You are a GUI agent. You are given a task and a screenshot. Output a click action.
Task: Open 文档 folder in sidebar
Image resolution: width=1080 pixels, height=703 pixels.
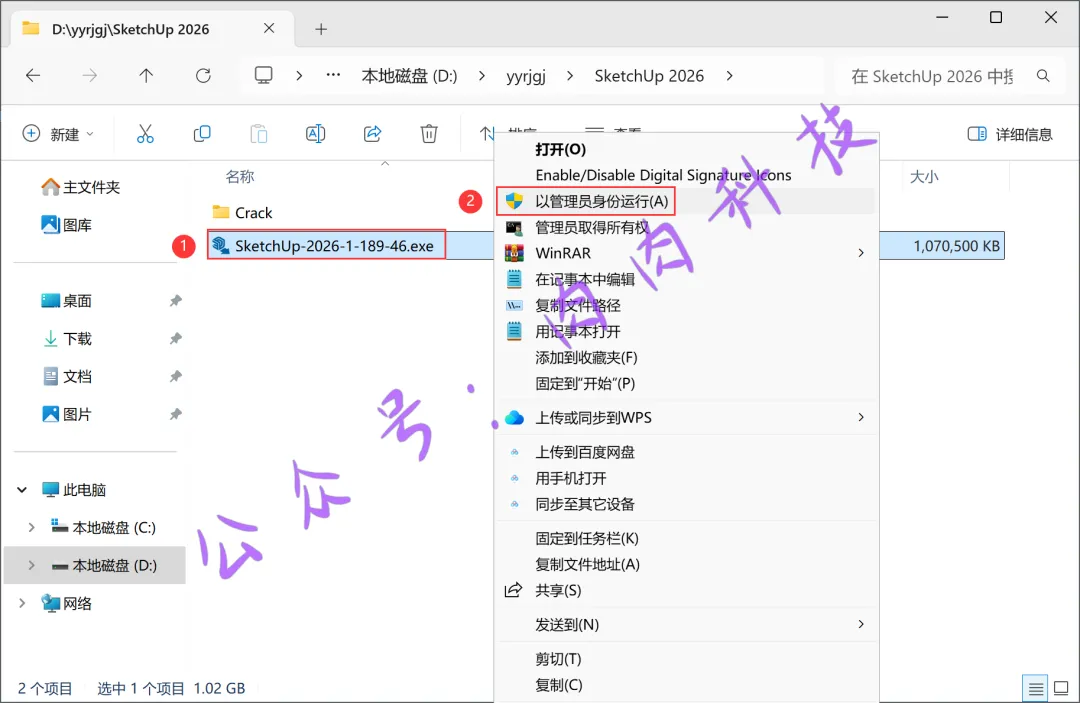click(x=67, y=377)
